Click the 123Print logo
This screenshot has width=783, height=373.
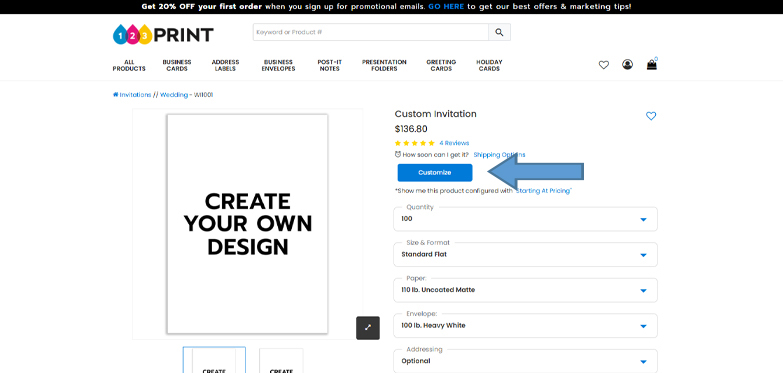[163, 34]
